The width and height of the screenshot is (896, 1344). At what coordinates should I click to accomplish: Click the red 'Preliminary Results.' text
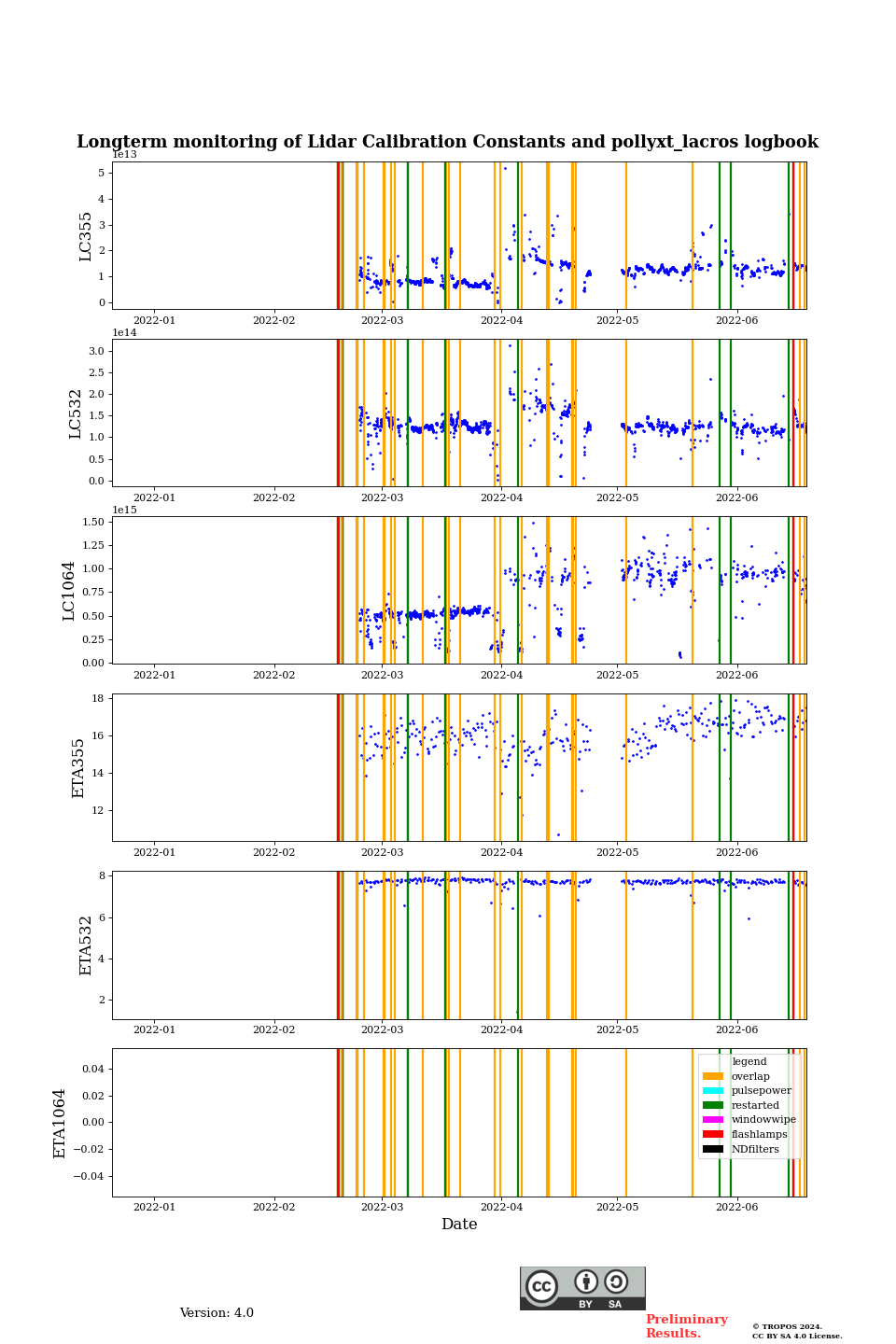687,1326
